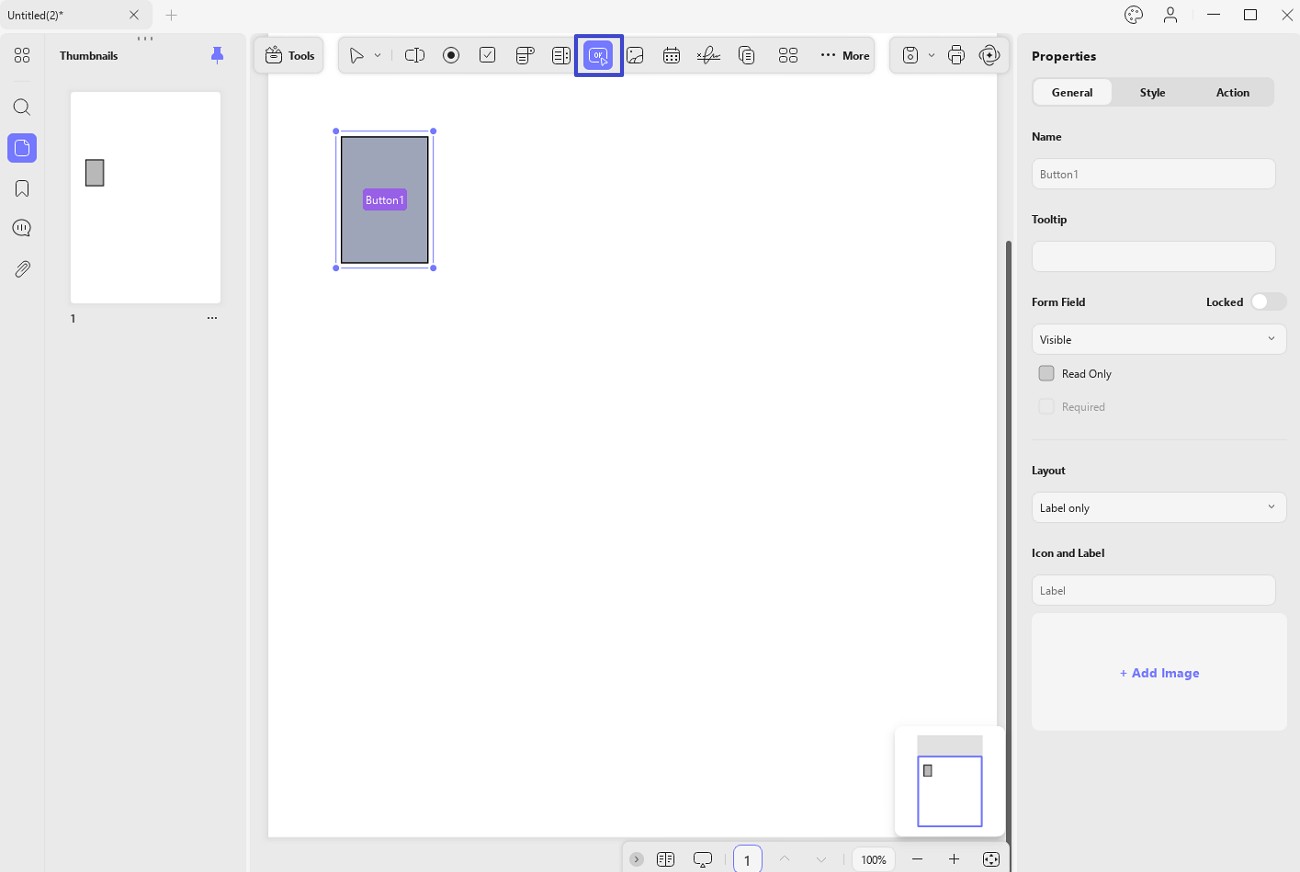The image size is (1300, 872).
Task: Expand the bottom toolbar chevron
Action: coord(636,859)
